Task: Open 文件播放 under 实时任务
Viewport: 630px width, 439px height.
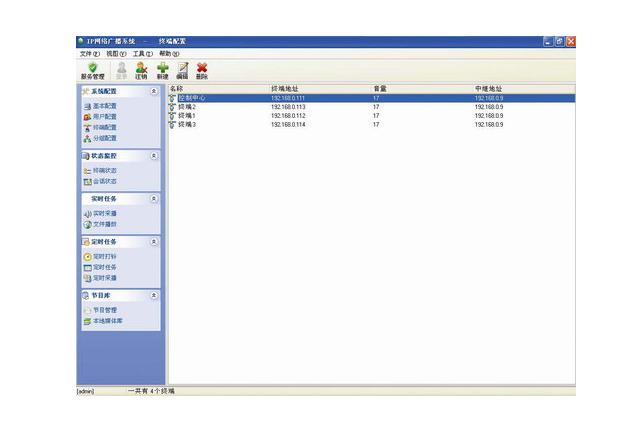Action: coord(100,225)
